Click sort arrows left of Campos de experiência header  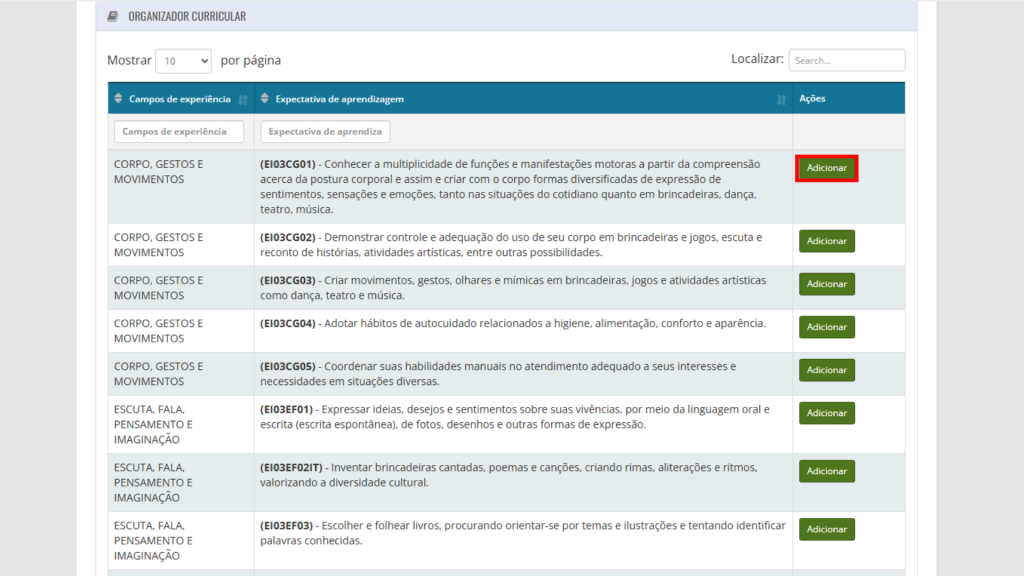point(119,99)
